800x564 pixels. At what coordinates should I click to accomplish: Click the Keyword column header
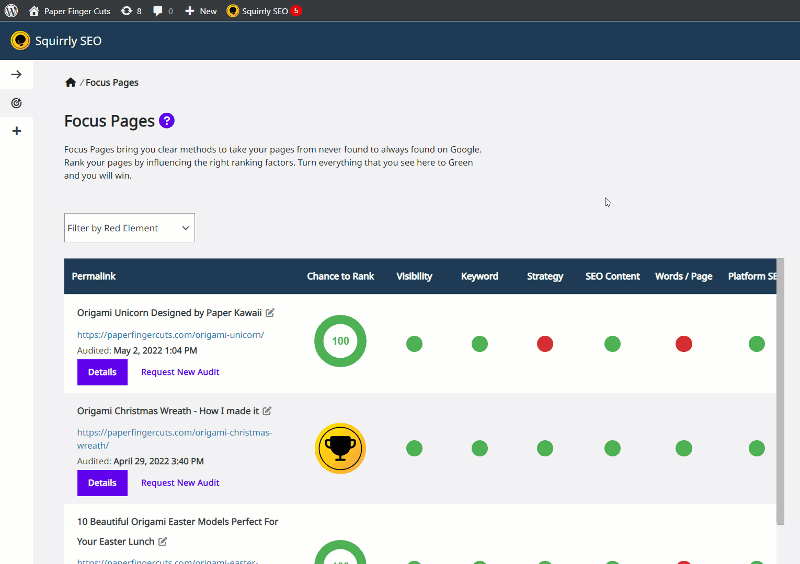click(x=480, y=276)
